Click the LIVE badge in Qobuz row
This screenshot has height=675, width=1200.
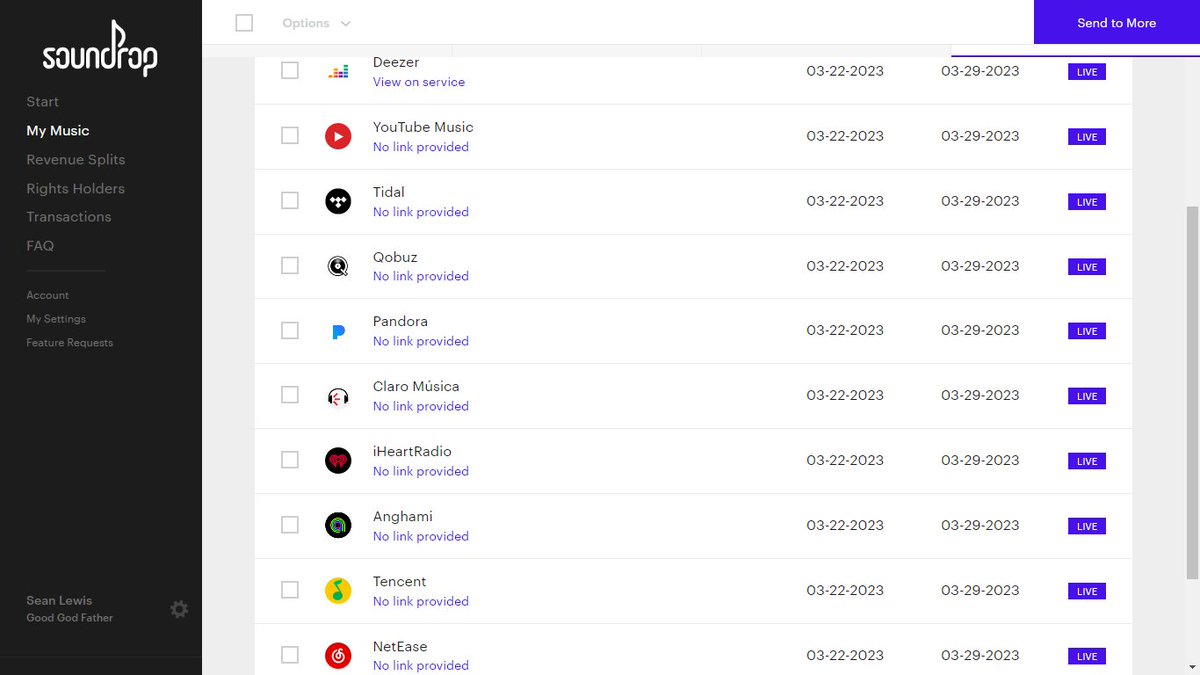(1087, 267)
